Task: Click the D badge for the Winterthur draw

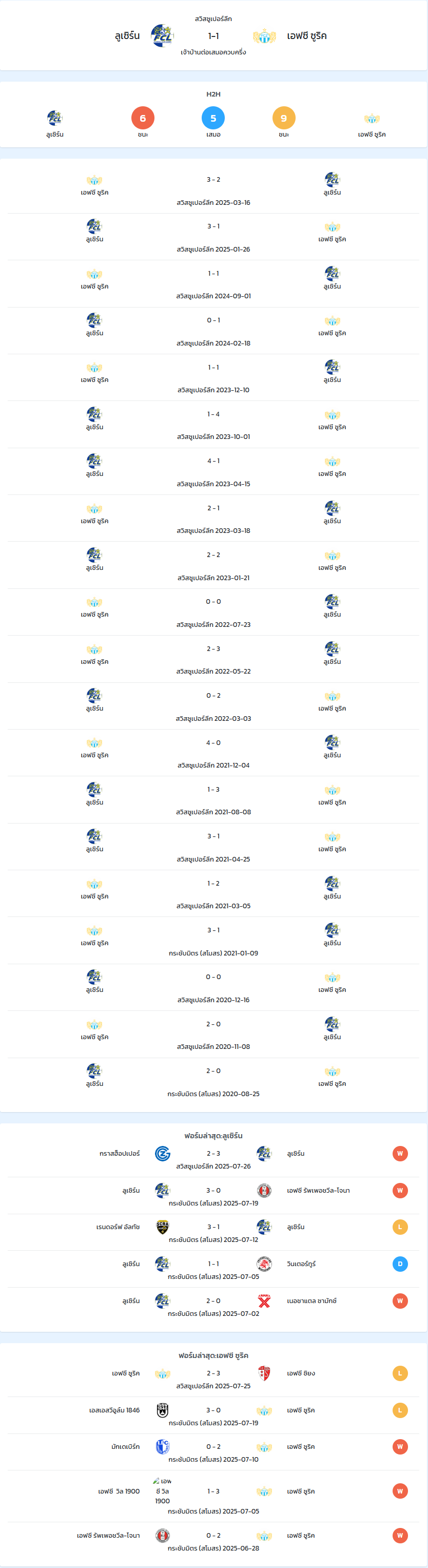Action: click(x=400, y=1264)
